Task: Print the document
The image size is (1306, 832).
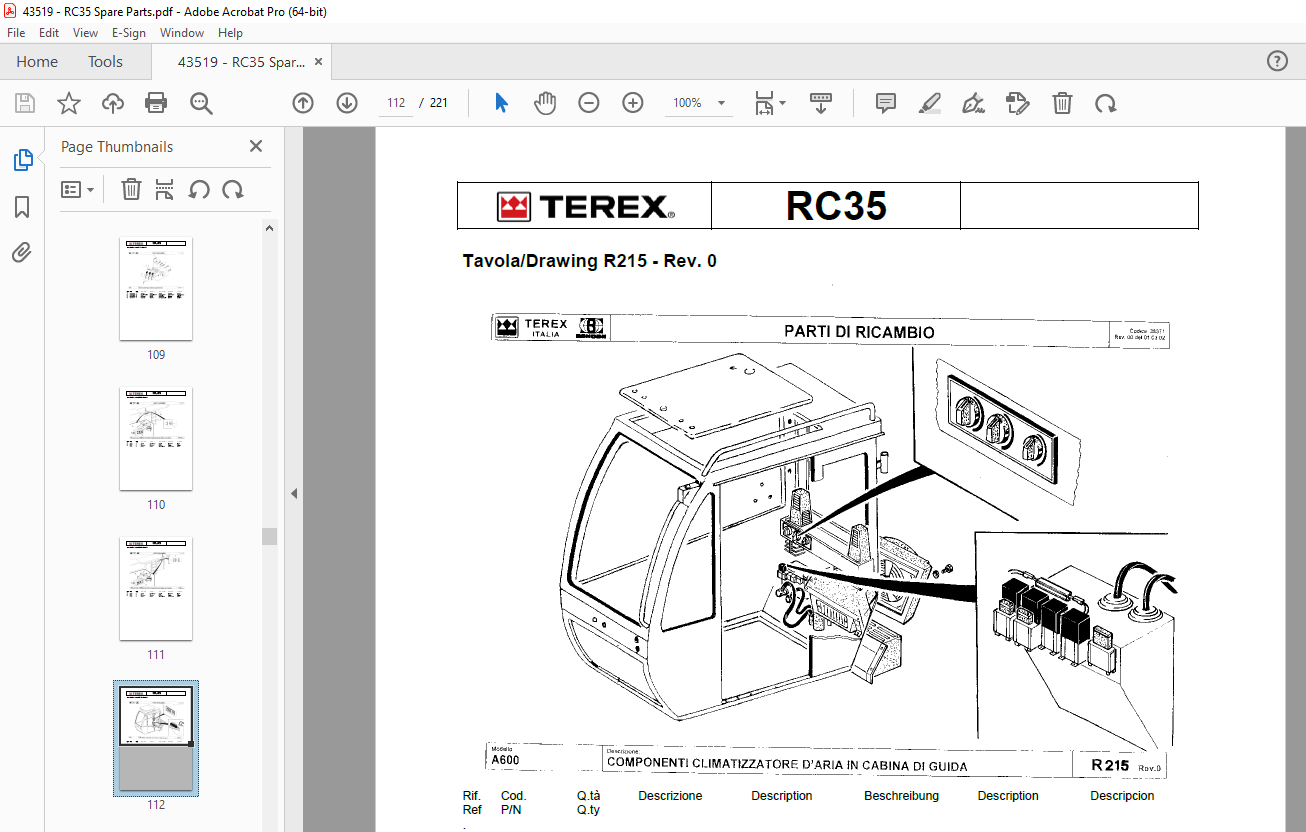Action: 156,103
